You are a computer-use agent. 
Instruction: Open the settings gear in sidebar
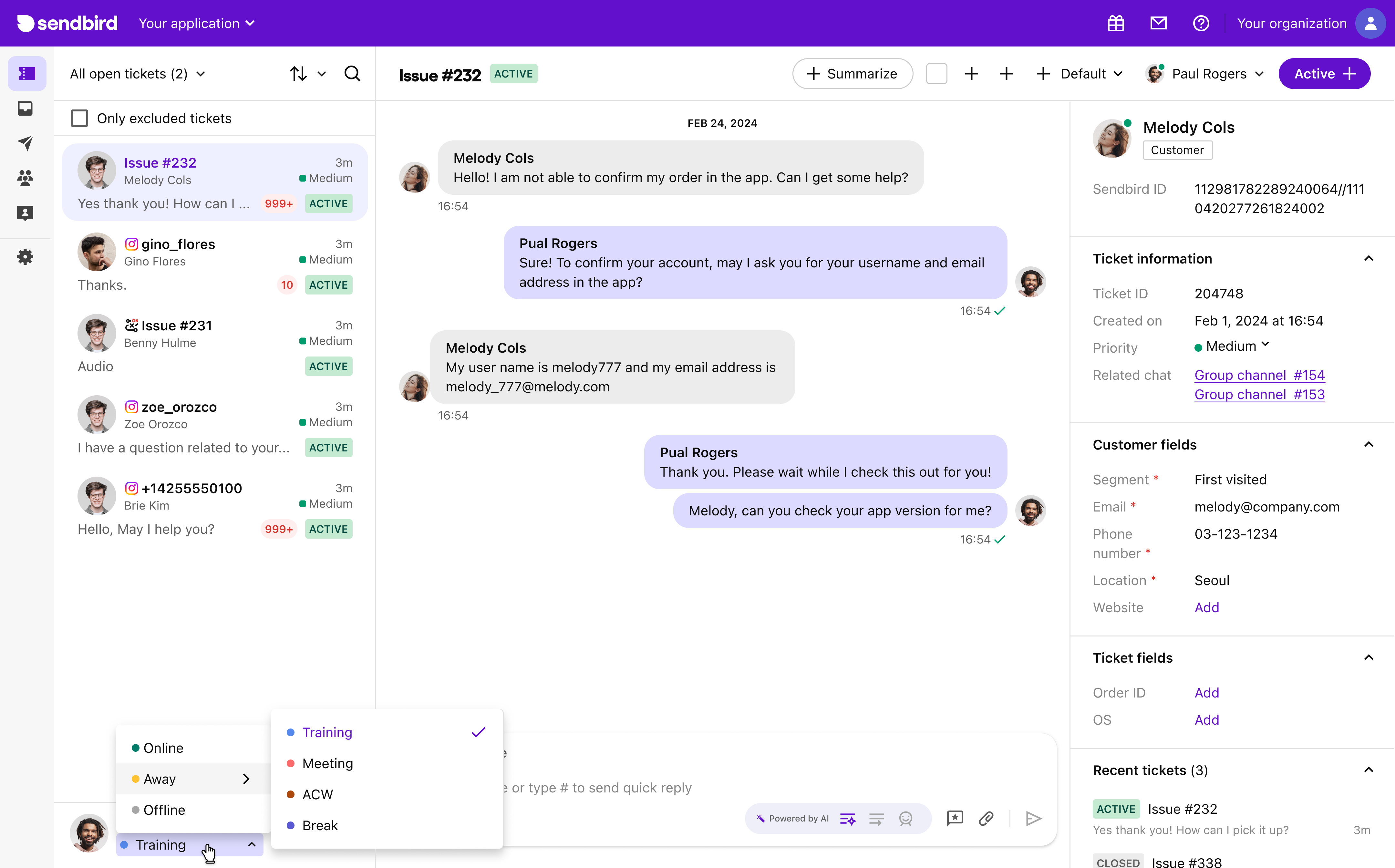click(25, 257)
